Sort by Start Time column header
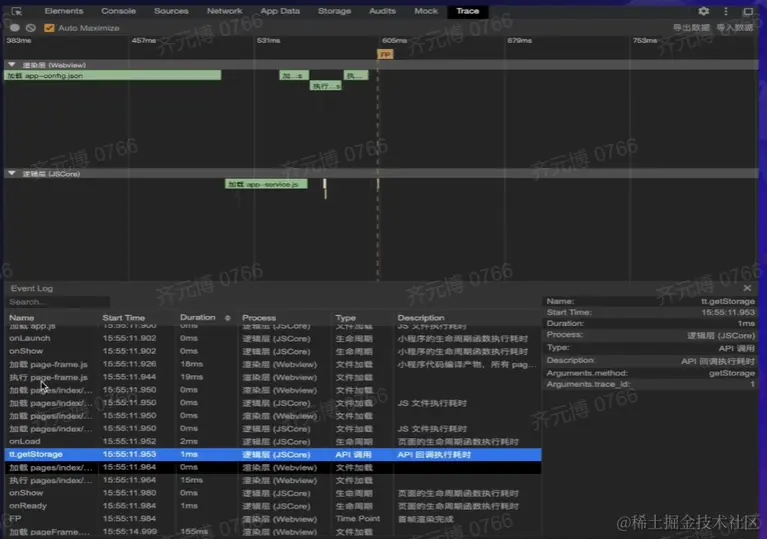 (123, 318)
